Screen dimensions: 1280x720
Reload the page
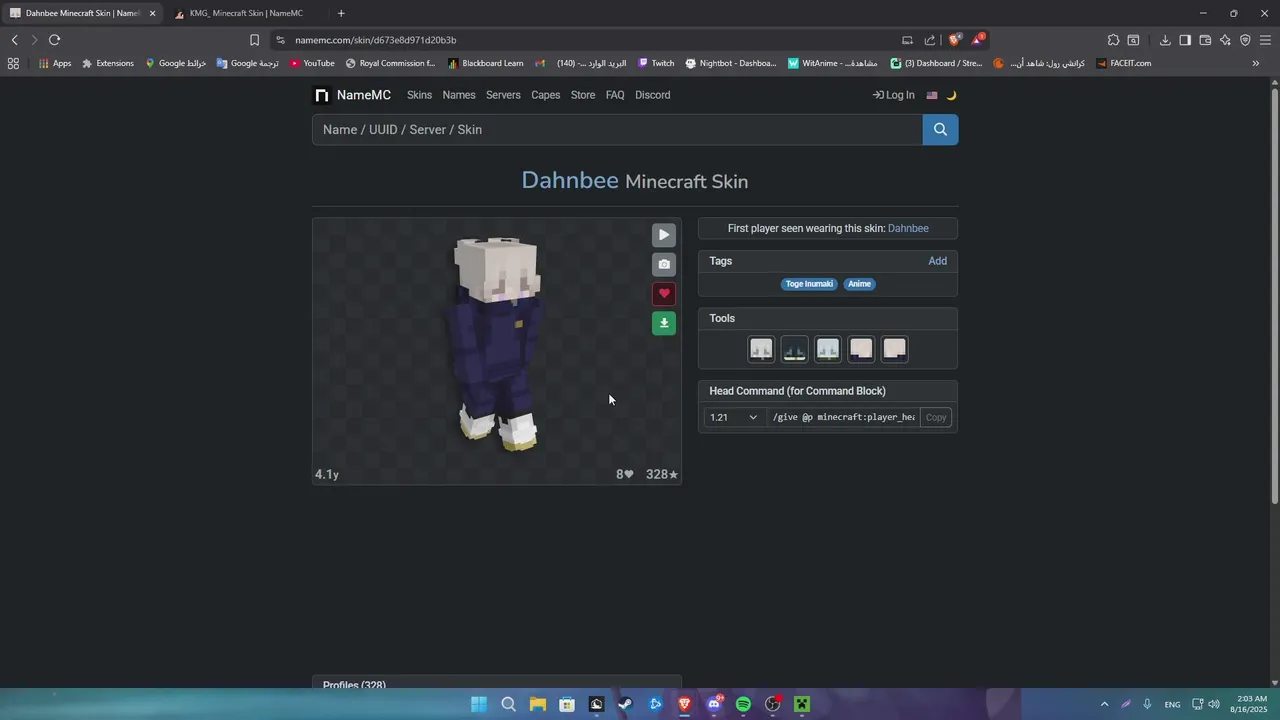coord(54,40)
